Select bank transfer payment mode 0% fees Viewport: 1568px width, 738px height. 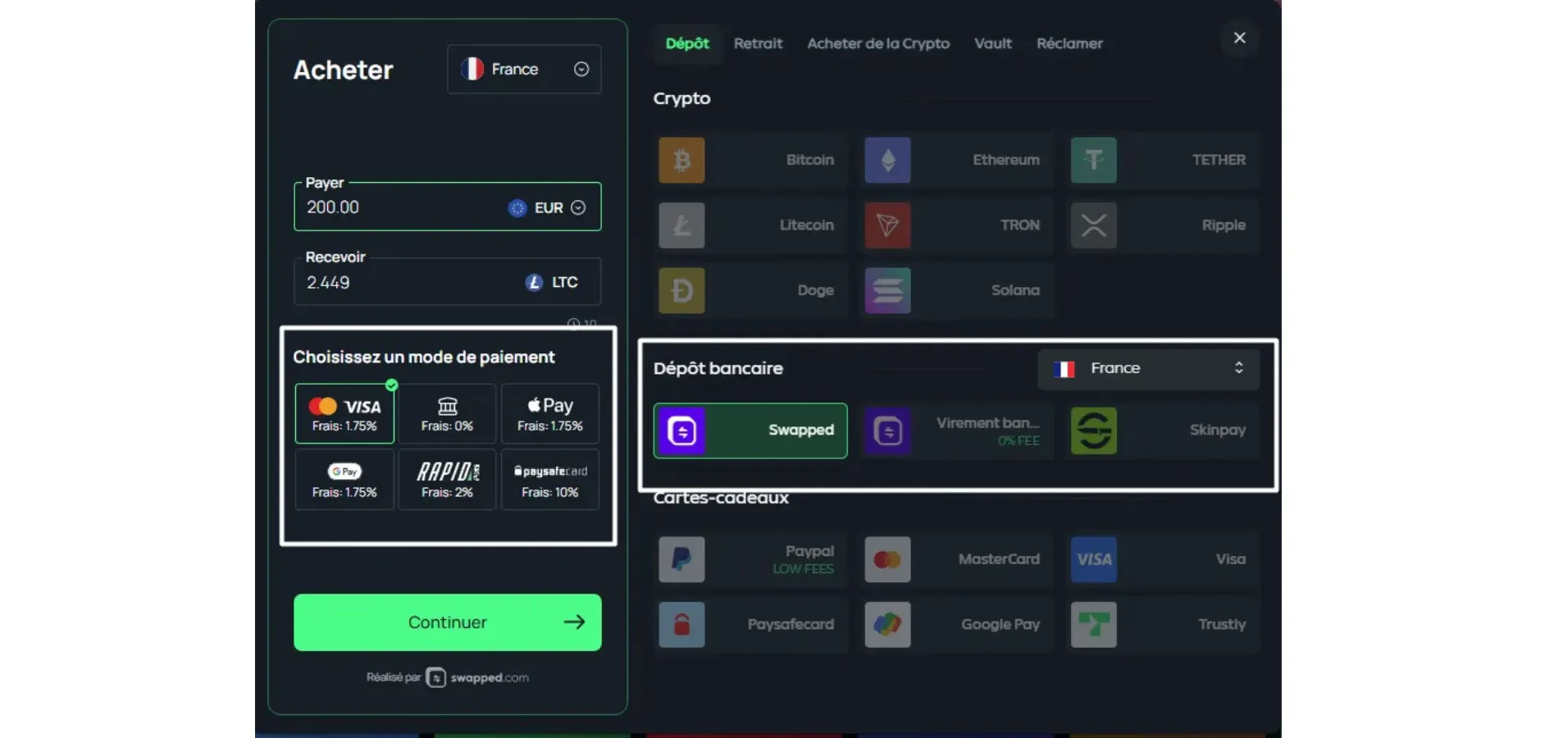447,414
